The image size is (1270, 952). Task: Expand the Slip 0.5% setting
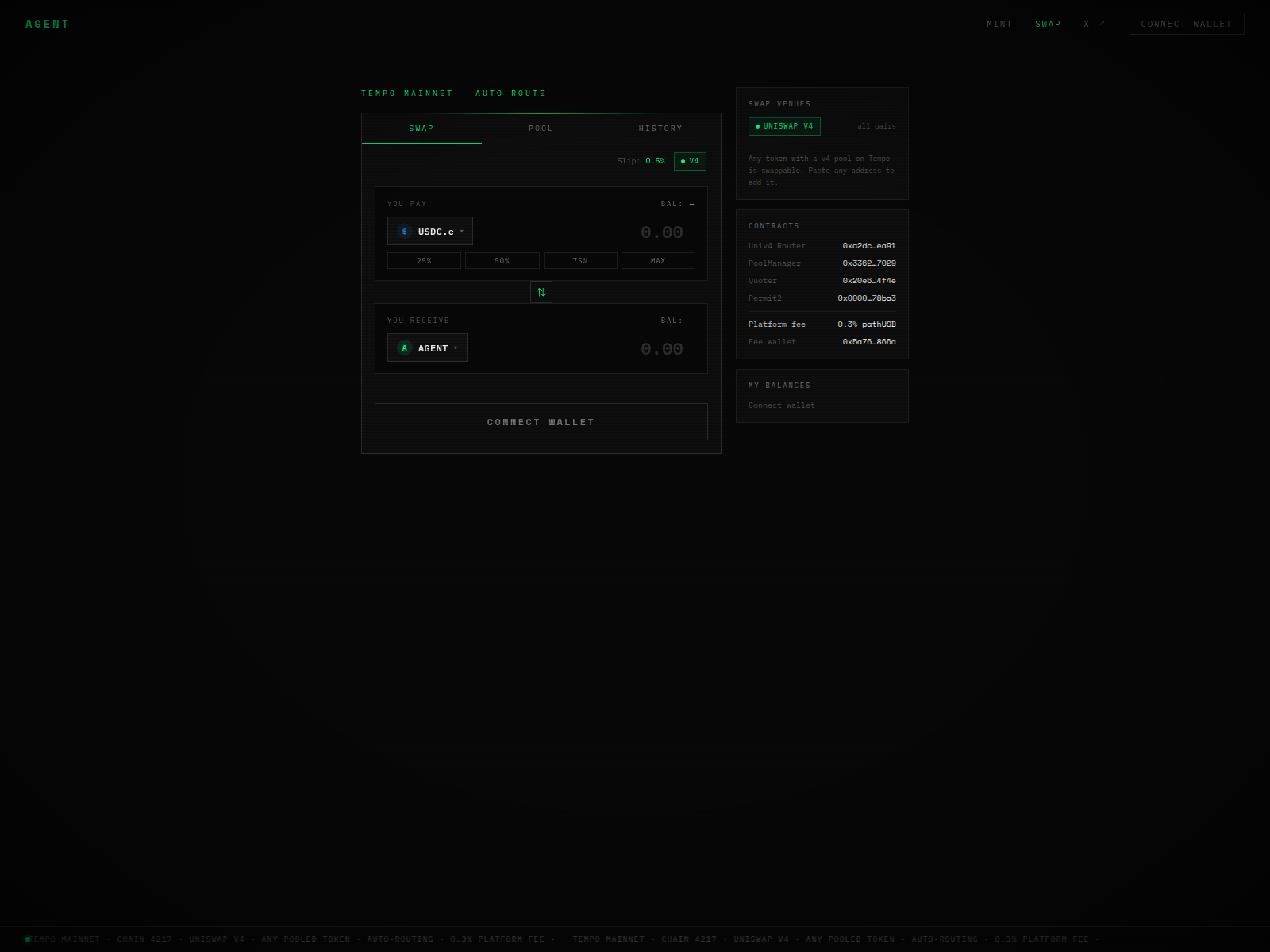click(x=641, y=161)
